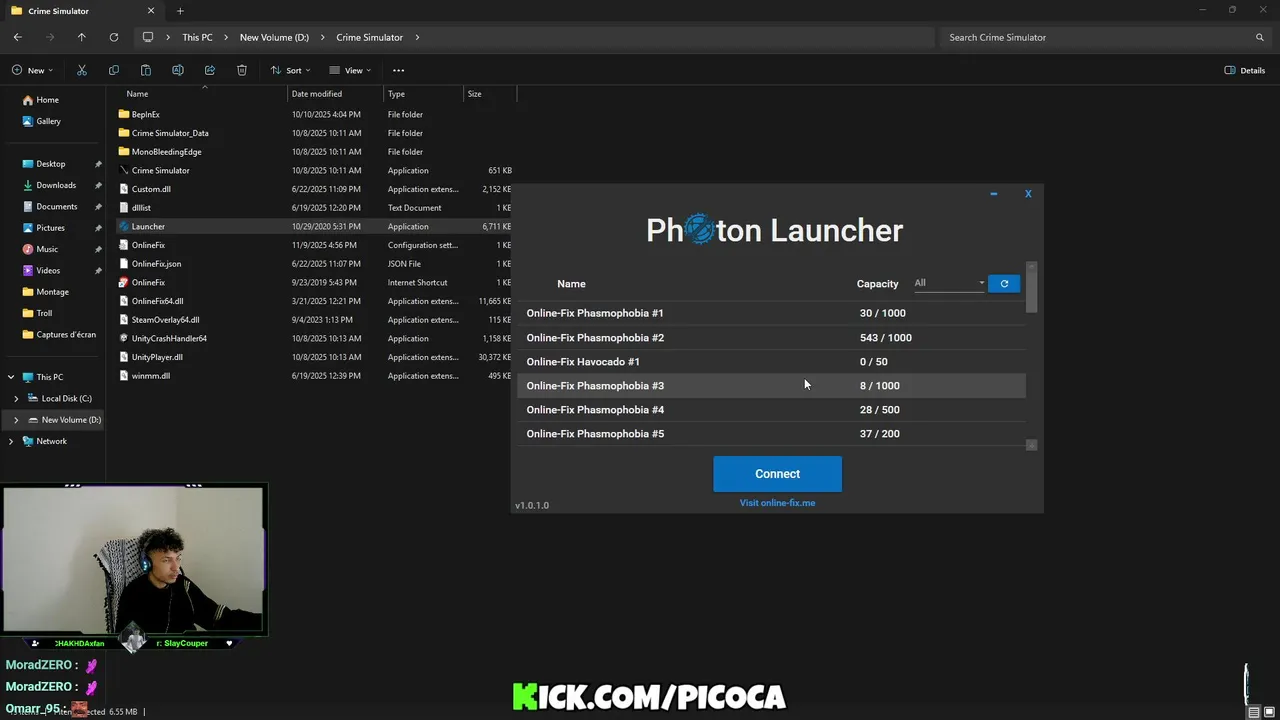Go up one folder level
The width and height of the screenshot is (1280, 720).
click(x=82, y=37)
